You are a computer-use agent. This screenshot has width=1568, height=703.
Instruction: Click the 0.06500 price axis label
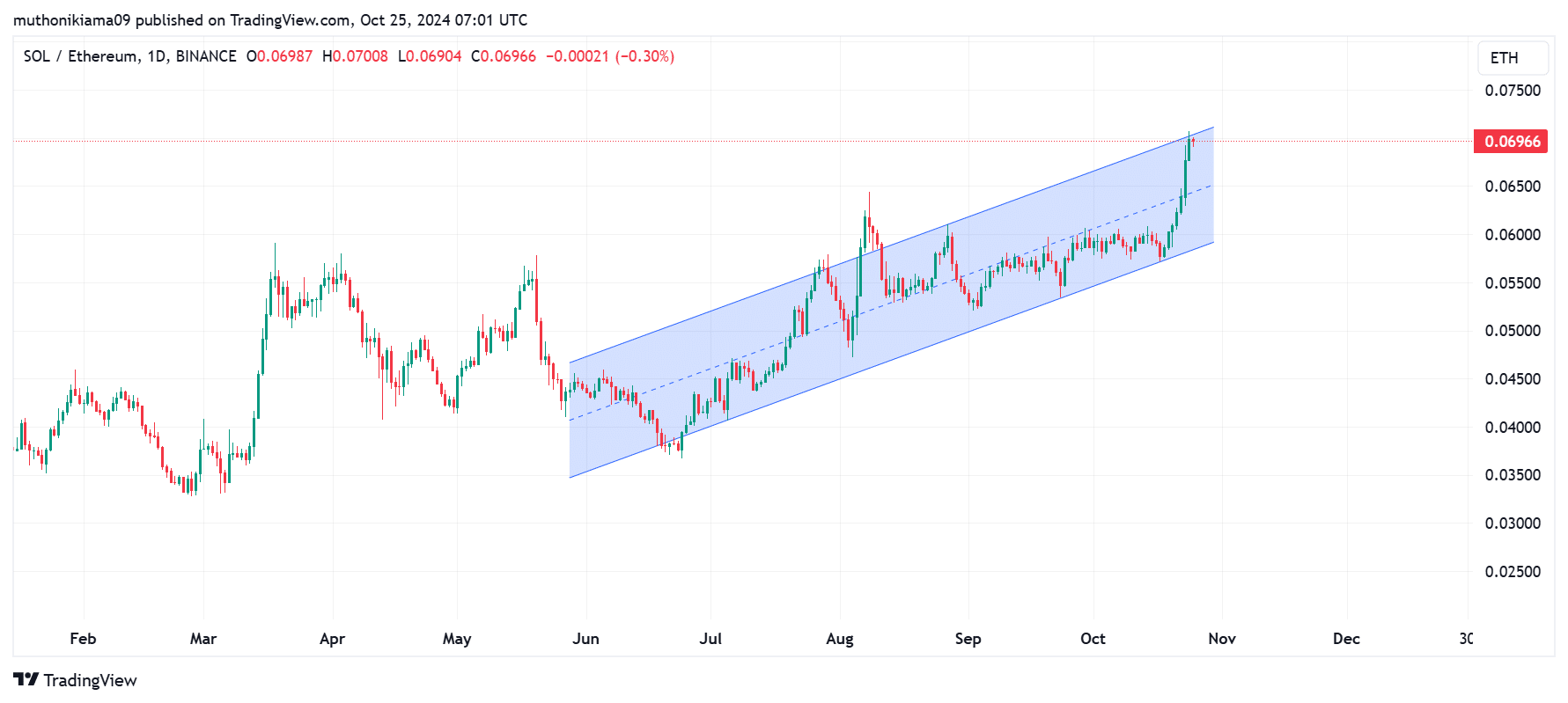1513,187
